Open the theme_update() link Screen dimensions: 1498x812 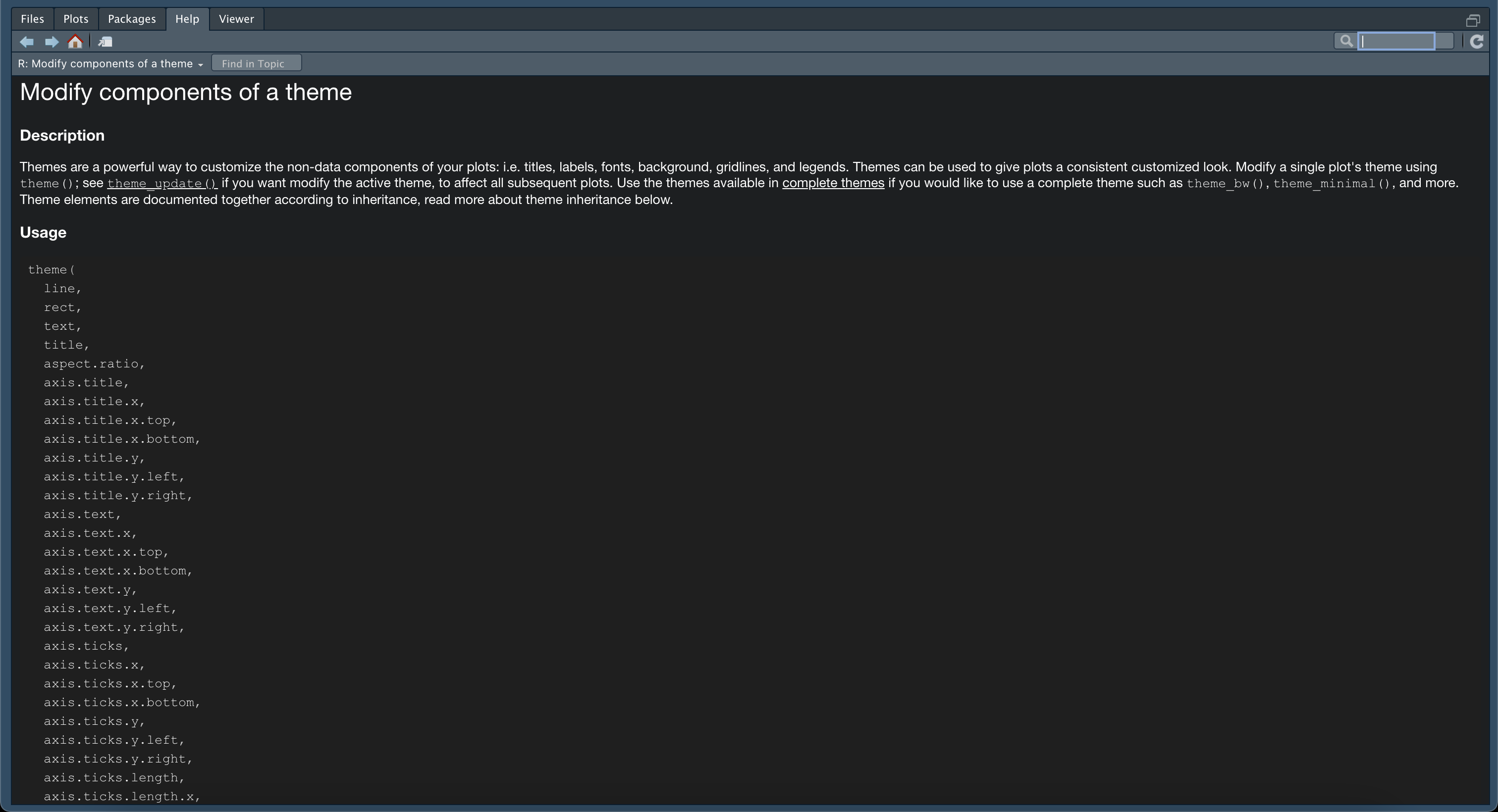(162, 184)
